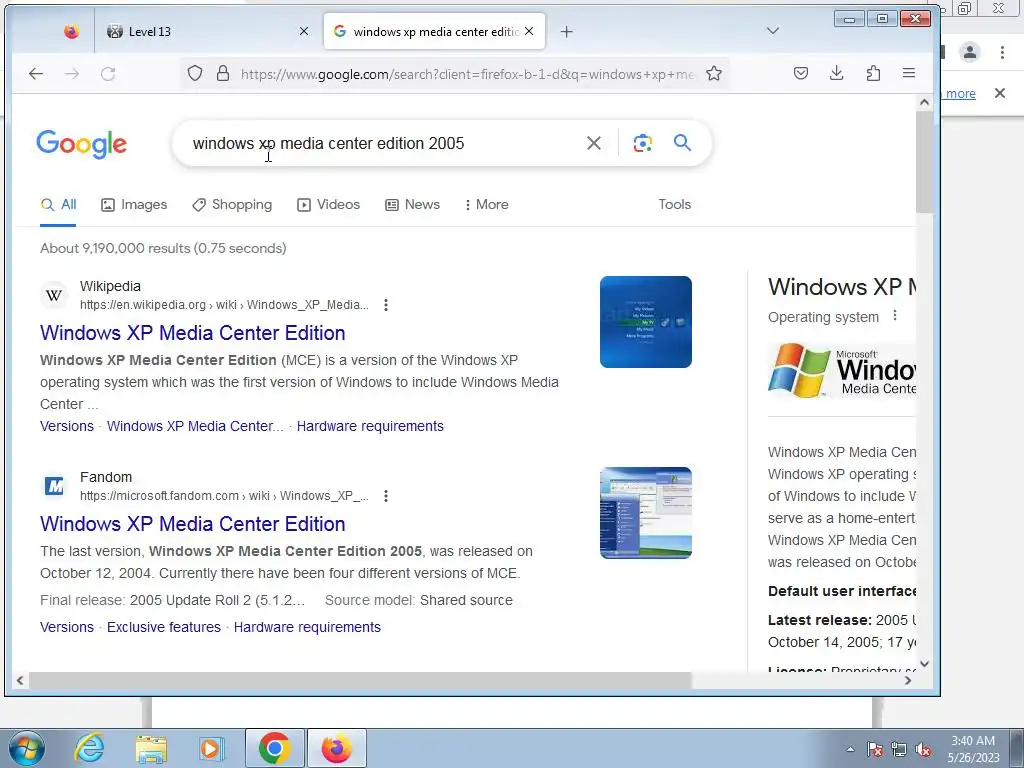
Task: Click the address bar URL field
Action: tap(467, 74)
